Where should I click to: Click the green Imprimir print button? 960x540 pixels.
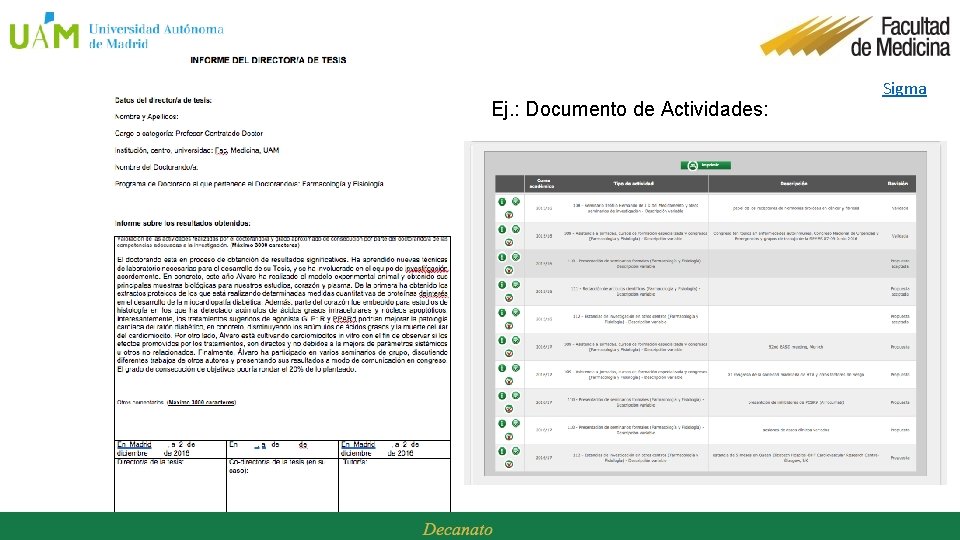(x=705, y=165)
